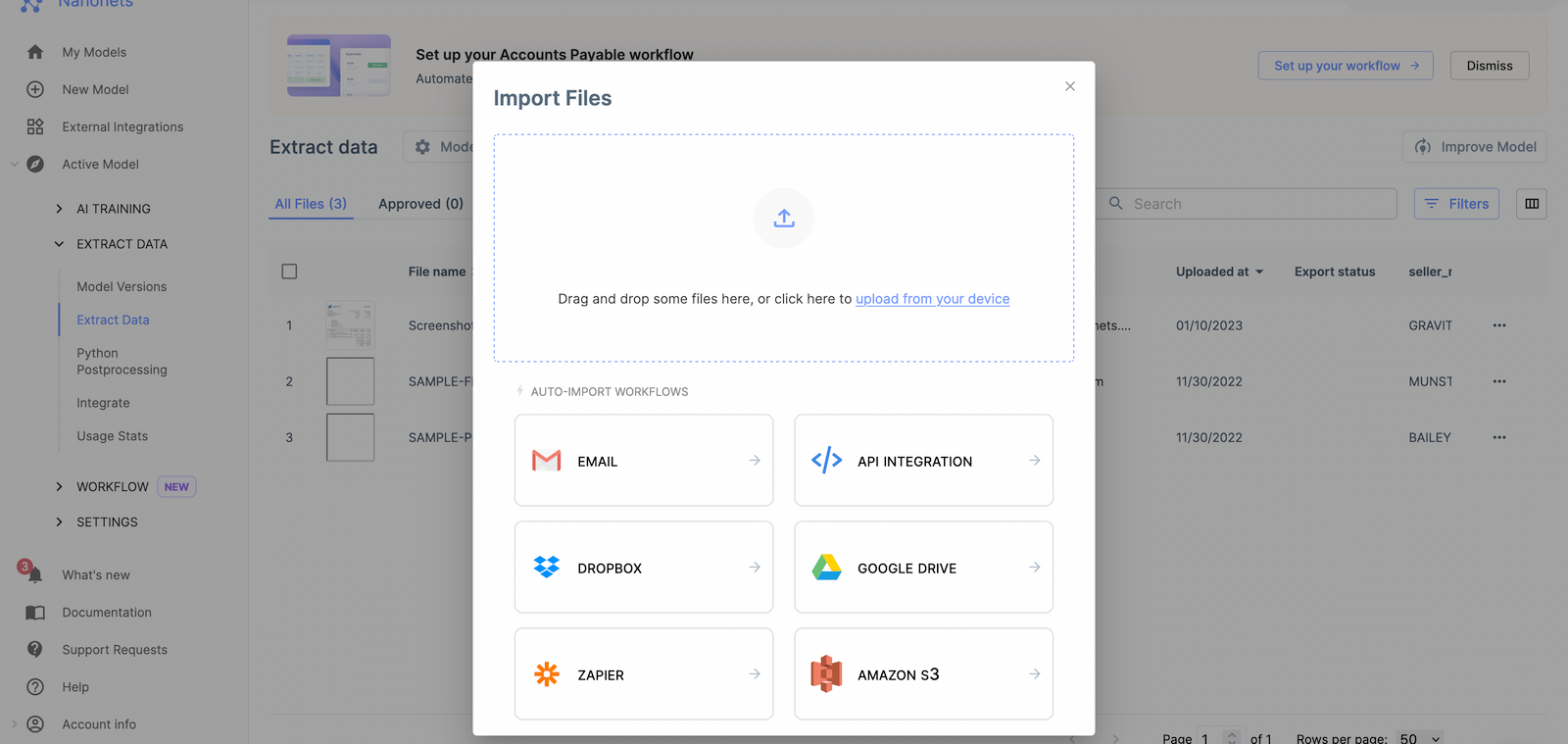The width and height of the screenshot is (1568, 744).
Task: Click the arrow on the Google Drive card
Action: (x=1035, y=568)
